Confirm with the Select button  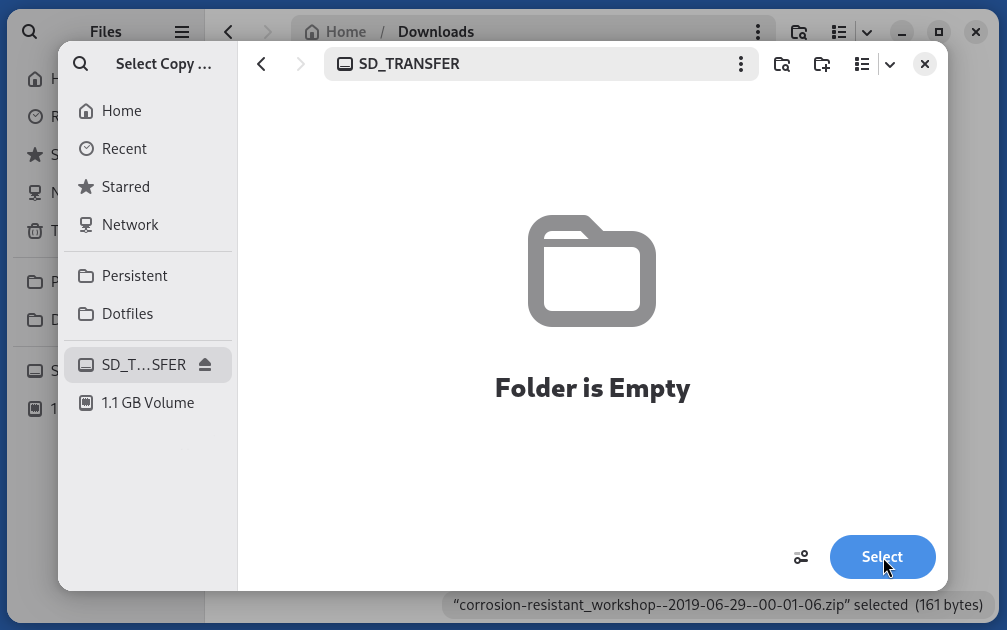pyautogui.click(x=882, y=557)
